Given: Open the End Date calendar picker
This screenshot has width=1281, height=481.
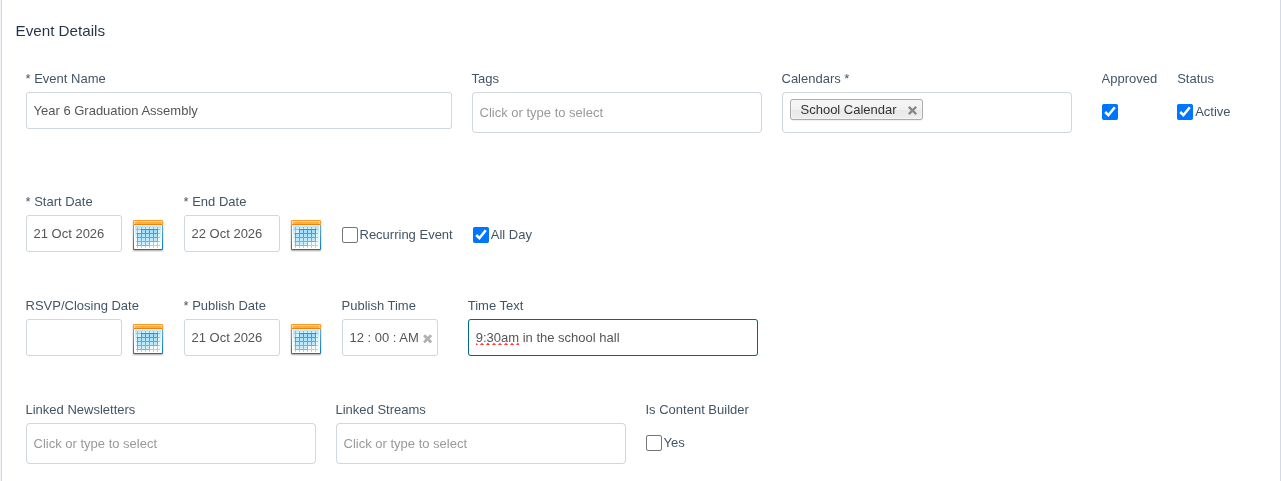Looking at the screenshot, I should 306,235.
